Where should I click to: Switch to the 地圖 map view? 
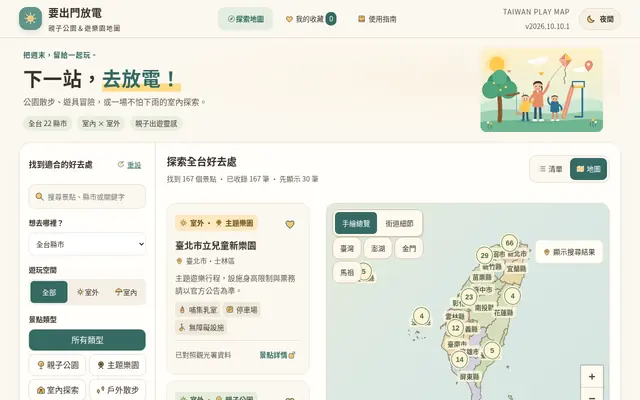(x=588, y=169)
